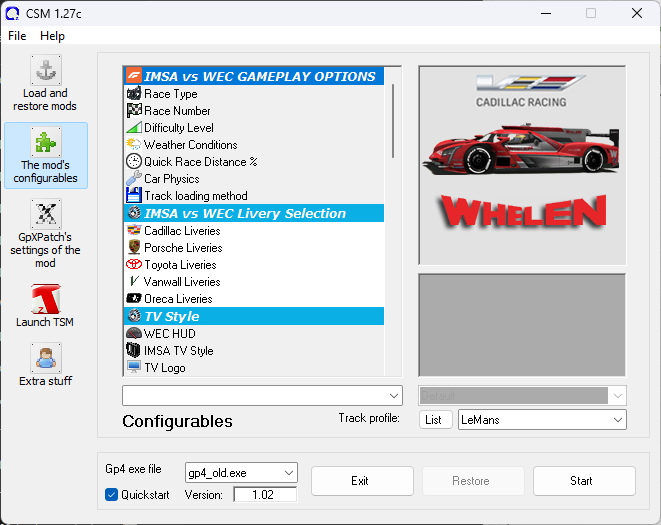Select IMSA TV Style text

(178, 350)
